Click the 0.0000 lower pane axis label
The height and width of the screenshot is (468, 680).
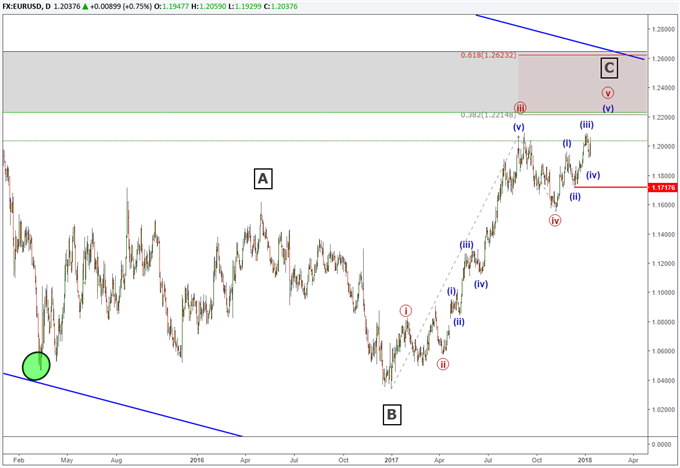662,445
